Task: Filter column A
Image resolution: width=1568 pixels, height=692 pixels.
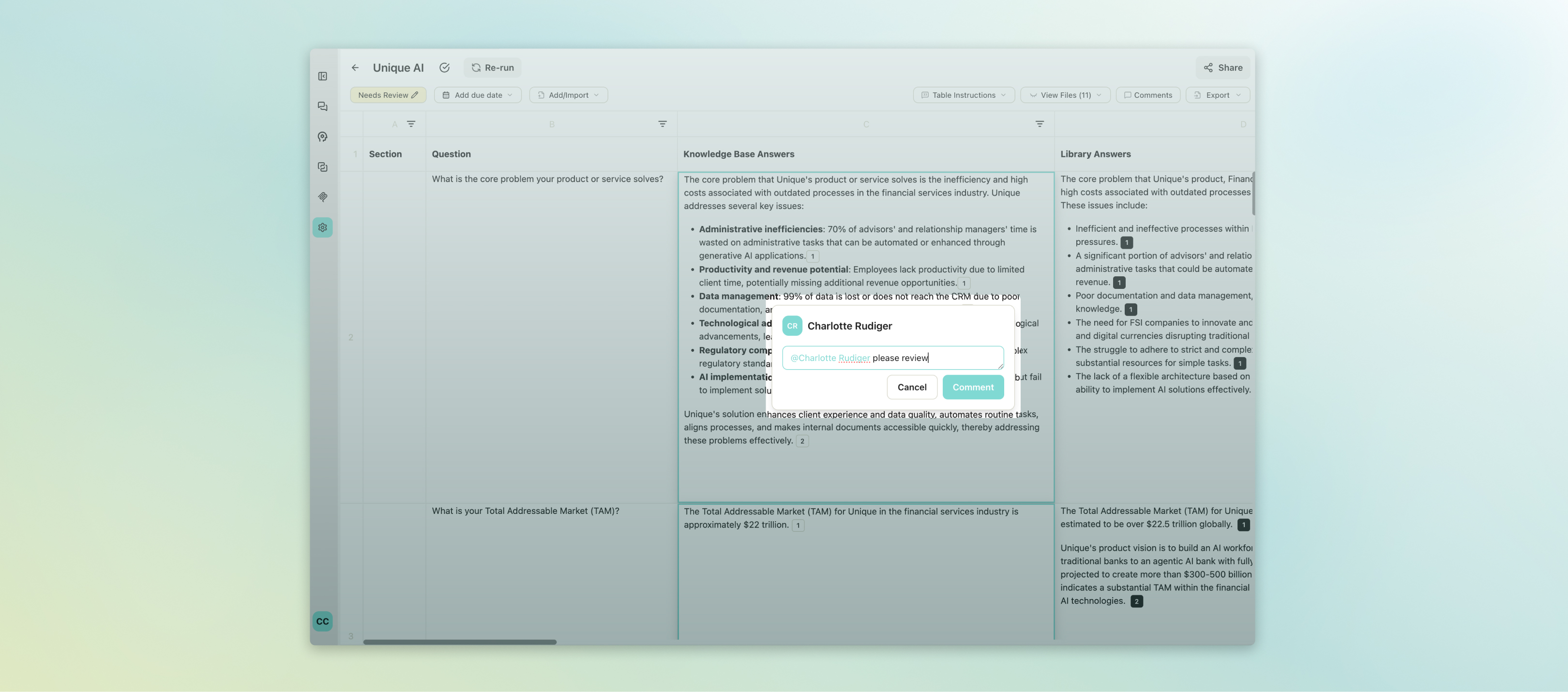Action: (411, 124)
